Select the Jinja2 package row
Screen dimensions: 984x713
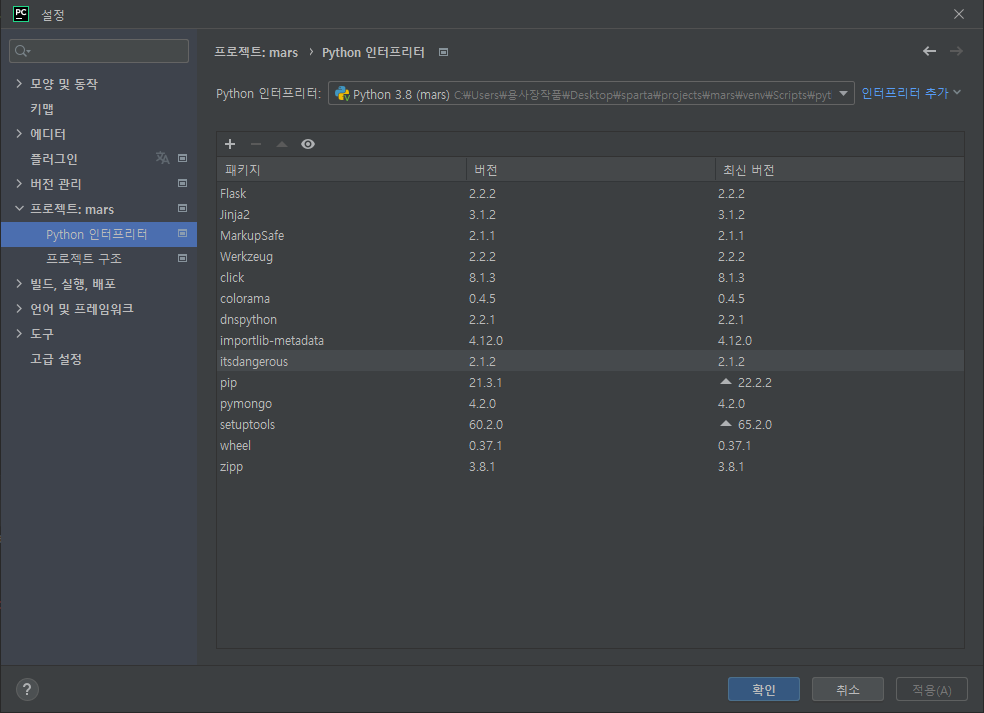pyautogui.click(x=591, y=215)
